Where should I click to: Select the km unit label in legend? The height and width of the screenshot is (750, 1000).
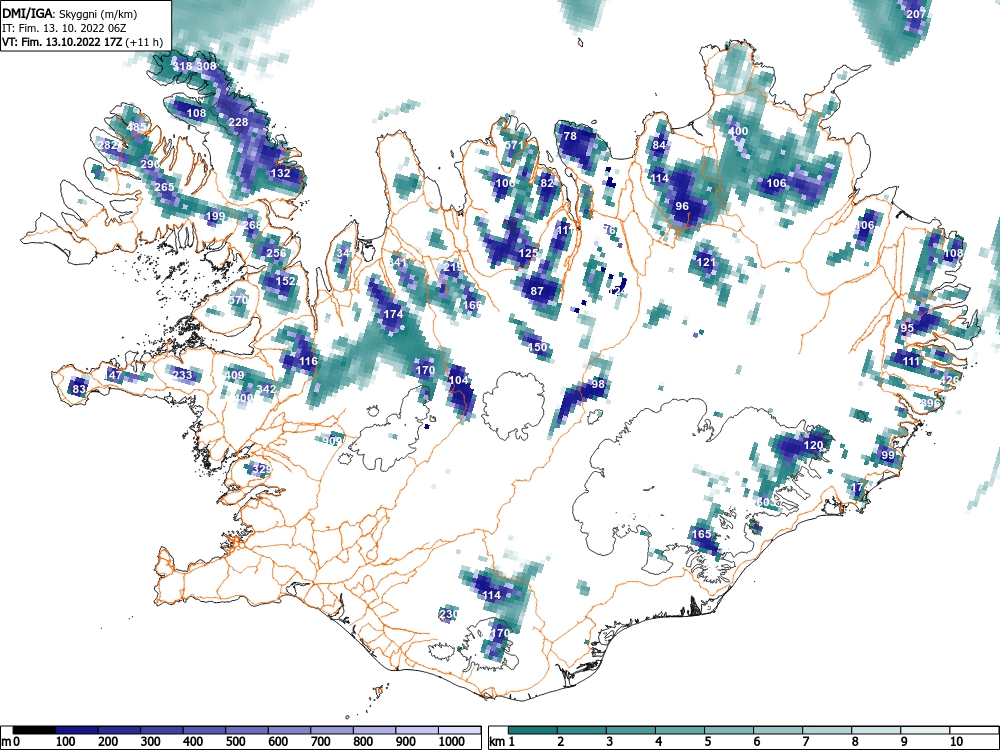coord(497,741)
